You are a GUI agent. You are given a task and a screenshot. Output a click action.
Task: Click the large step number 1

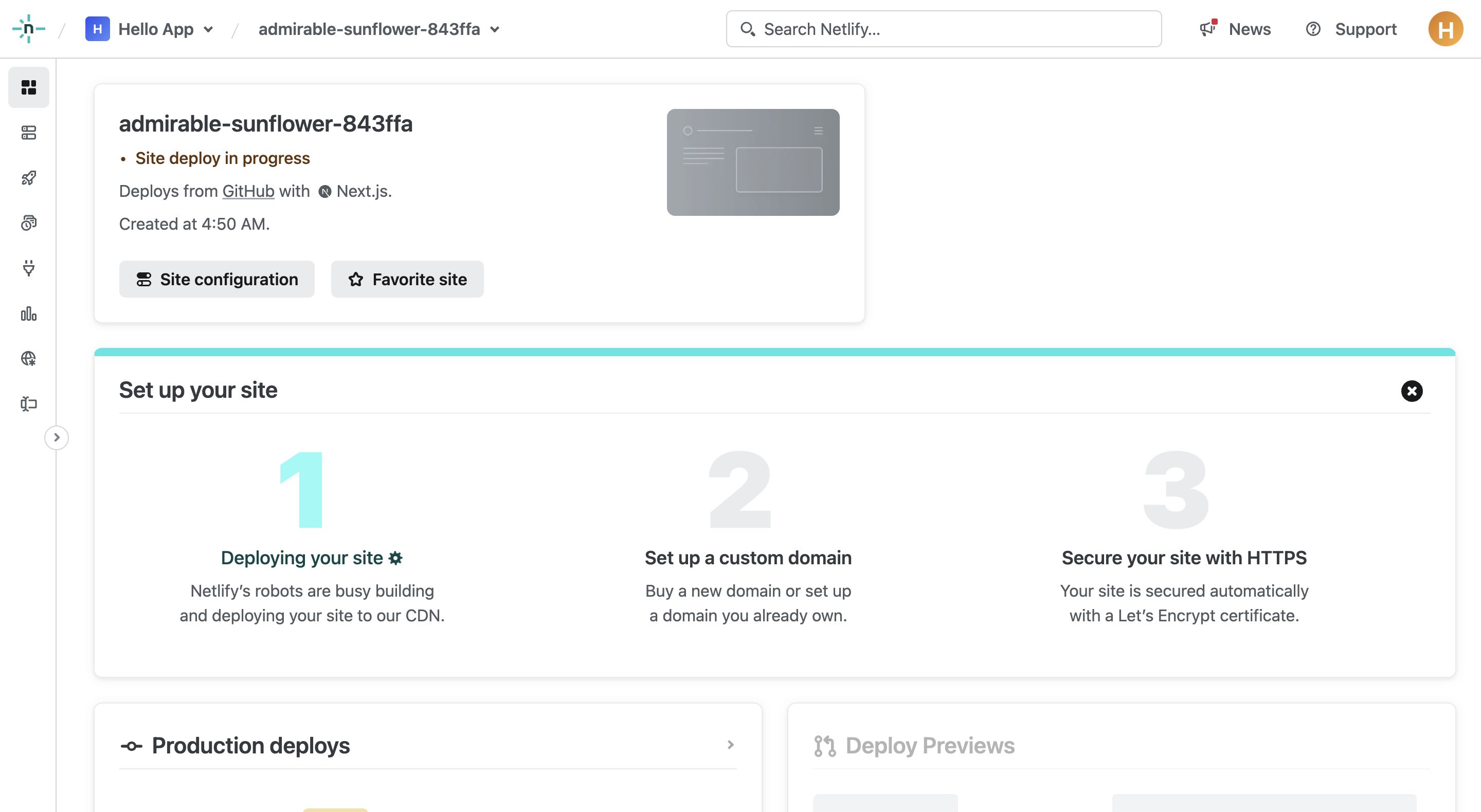coord(301,490)
